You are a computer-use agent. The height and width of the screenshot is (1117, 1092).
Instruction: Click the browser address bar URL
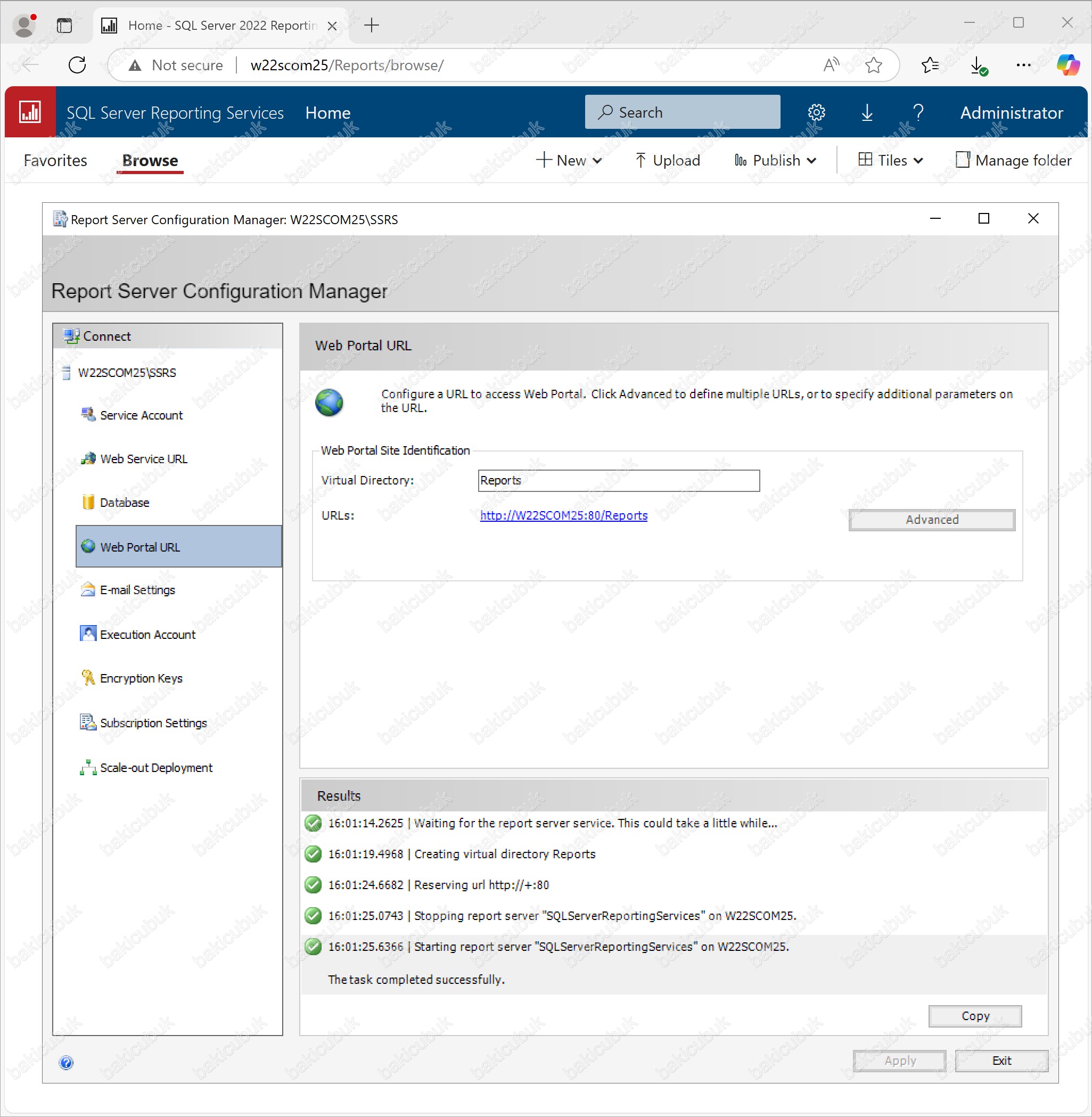(x=347, y=65)
